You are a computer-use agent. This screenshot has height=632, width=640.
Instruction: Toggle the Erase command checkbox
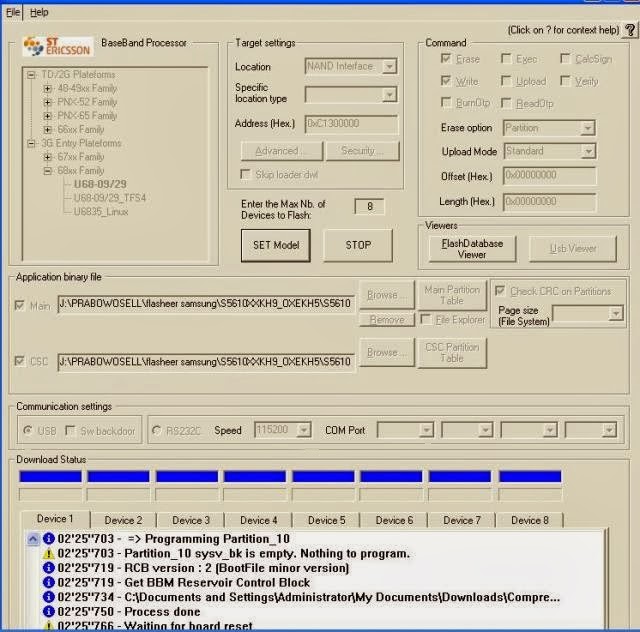click(446, 59)
